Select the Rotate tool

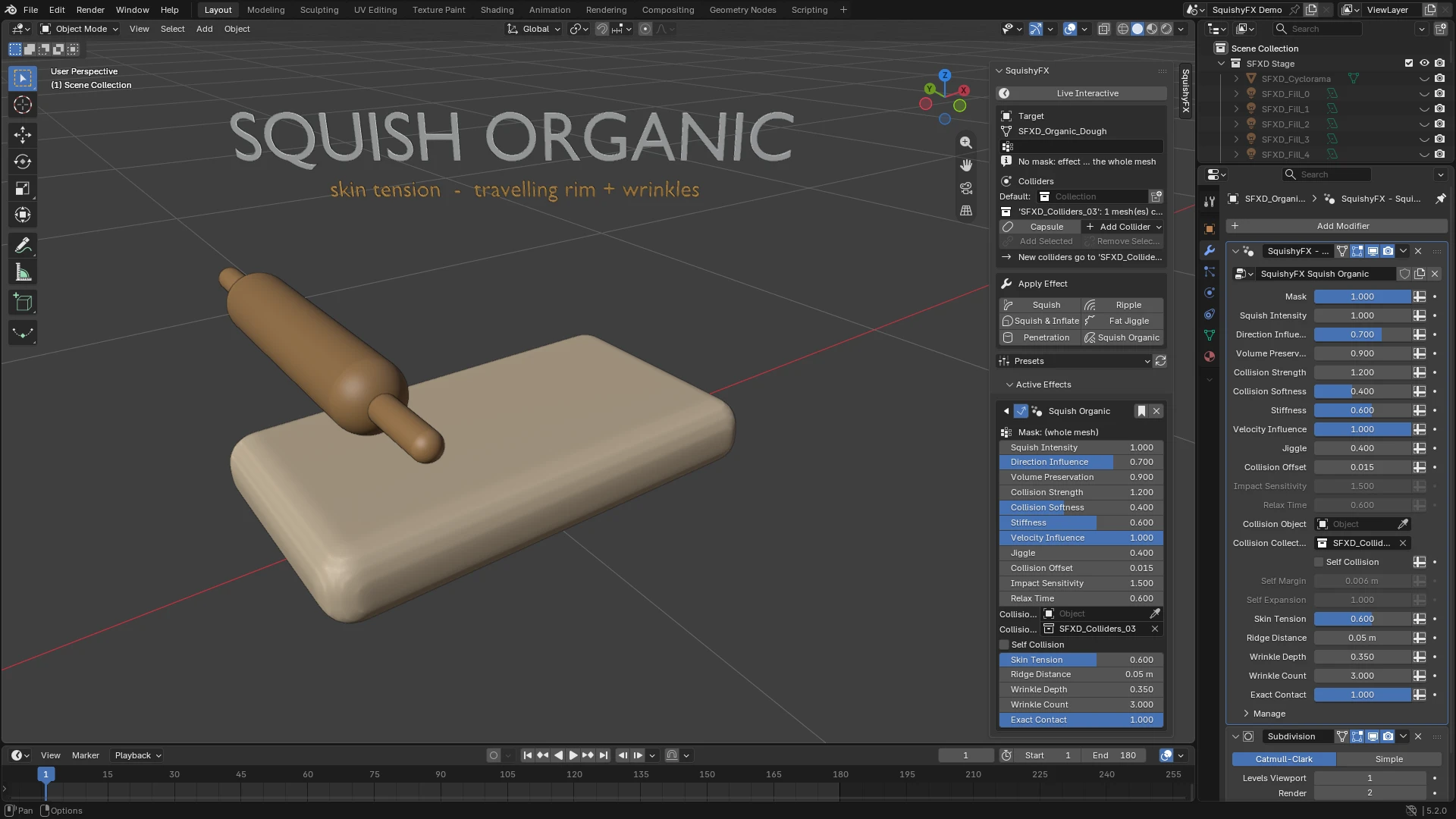pyautogui.click(x=23, y=162)
